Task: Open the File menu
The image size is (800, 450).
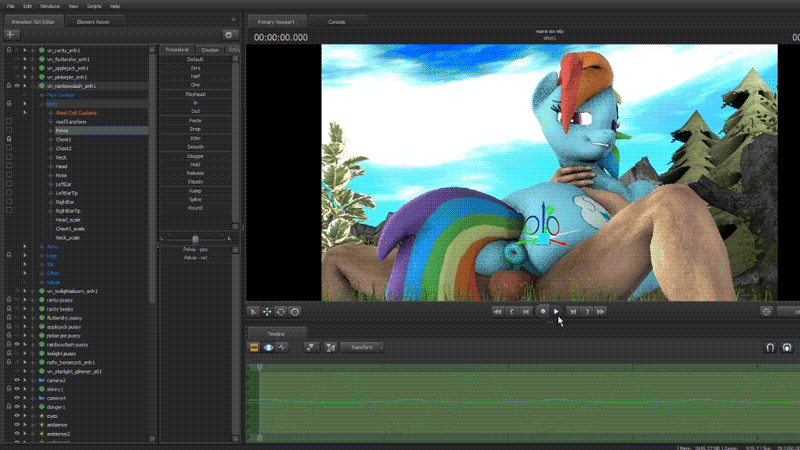Action: click(x=11, y=6)
